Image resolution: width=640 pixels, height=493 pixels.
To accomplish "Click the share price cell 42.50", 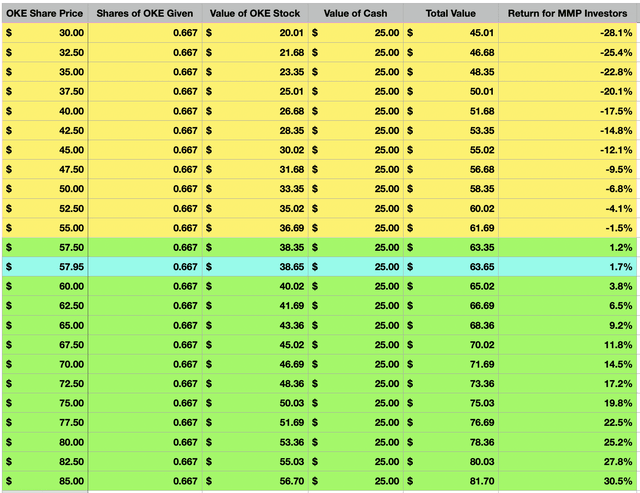I will coord(45,131).
